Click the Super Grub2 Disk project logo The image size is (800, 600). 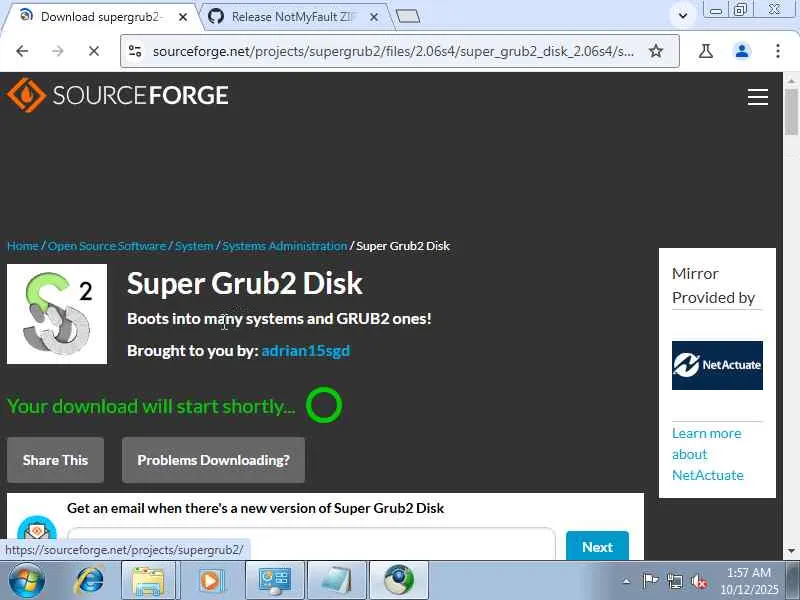(x=57, y=314)
